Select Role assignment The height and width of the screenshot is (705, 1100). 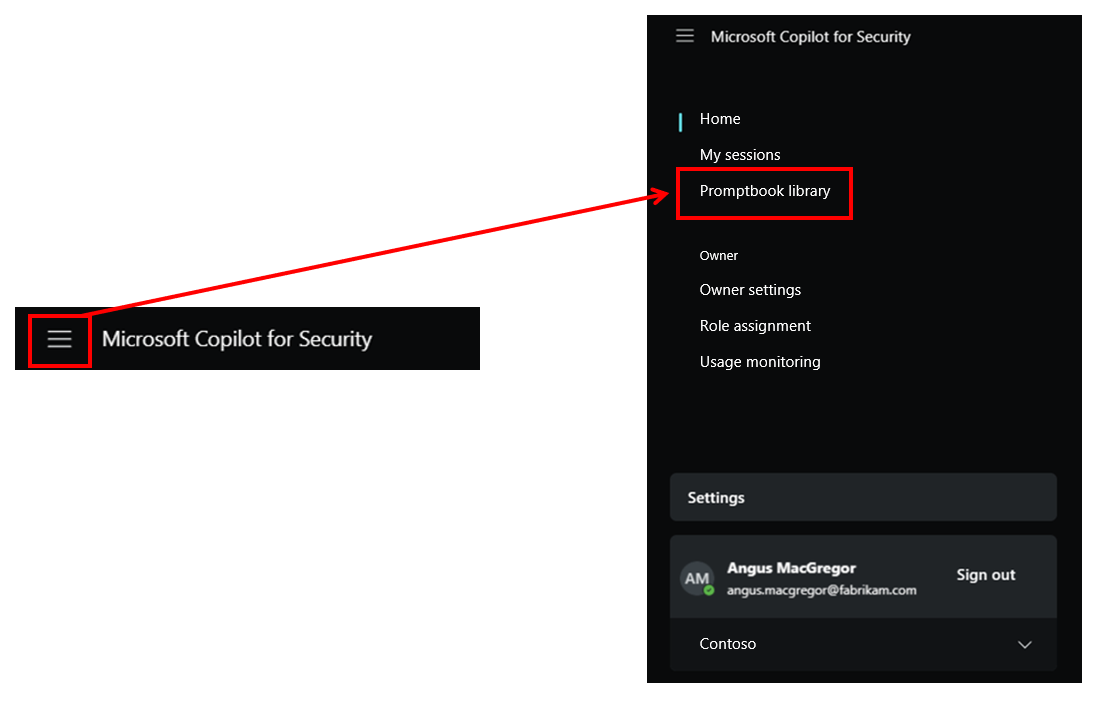click(755, 326)
